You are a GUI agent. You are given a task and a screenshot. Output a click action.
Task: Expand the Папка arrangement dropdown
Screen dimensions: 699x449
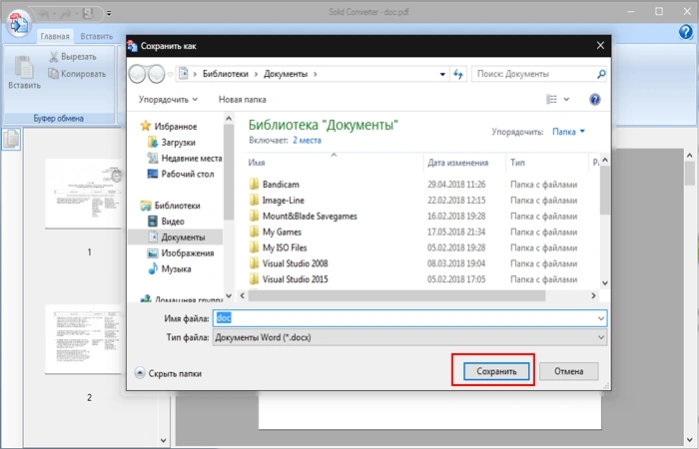pos(568,132)
